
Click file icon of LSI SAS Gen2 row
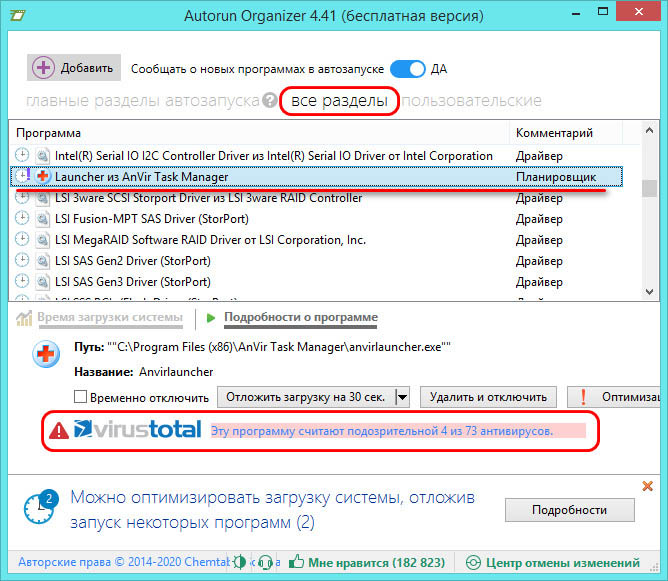(x=42, y=261)
